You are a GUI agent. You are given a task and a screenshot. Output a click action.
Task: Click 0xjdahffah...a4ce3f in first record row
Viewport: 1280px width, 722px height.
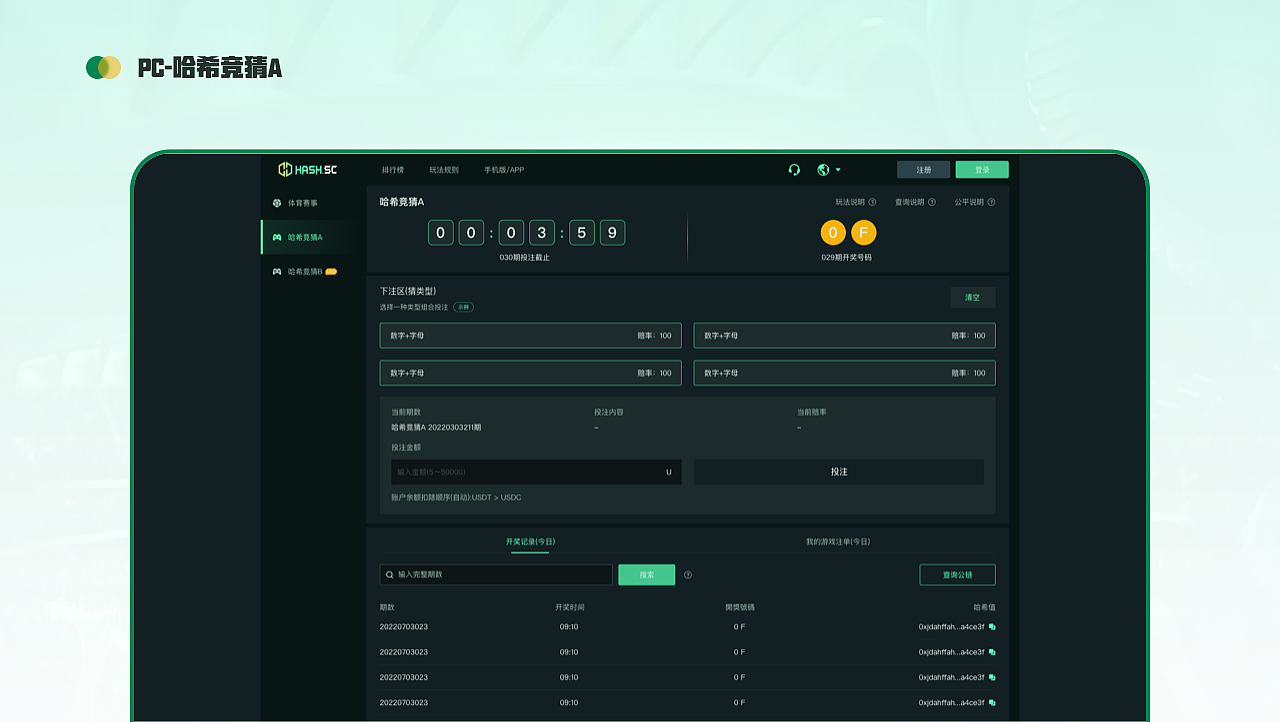pos(951,627)
